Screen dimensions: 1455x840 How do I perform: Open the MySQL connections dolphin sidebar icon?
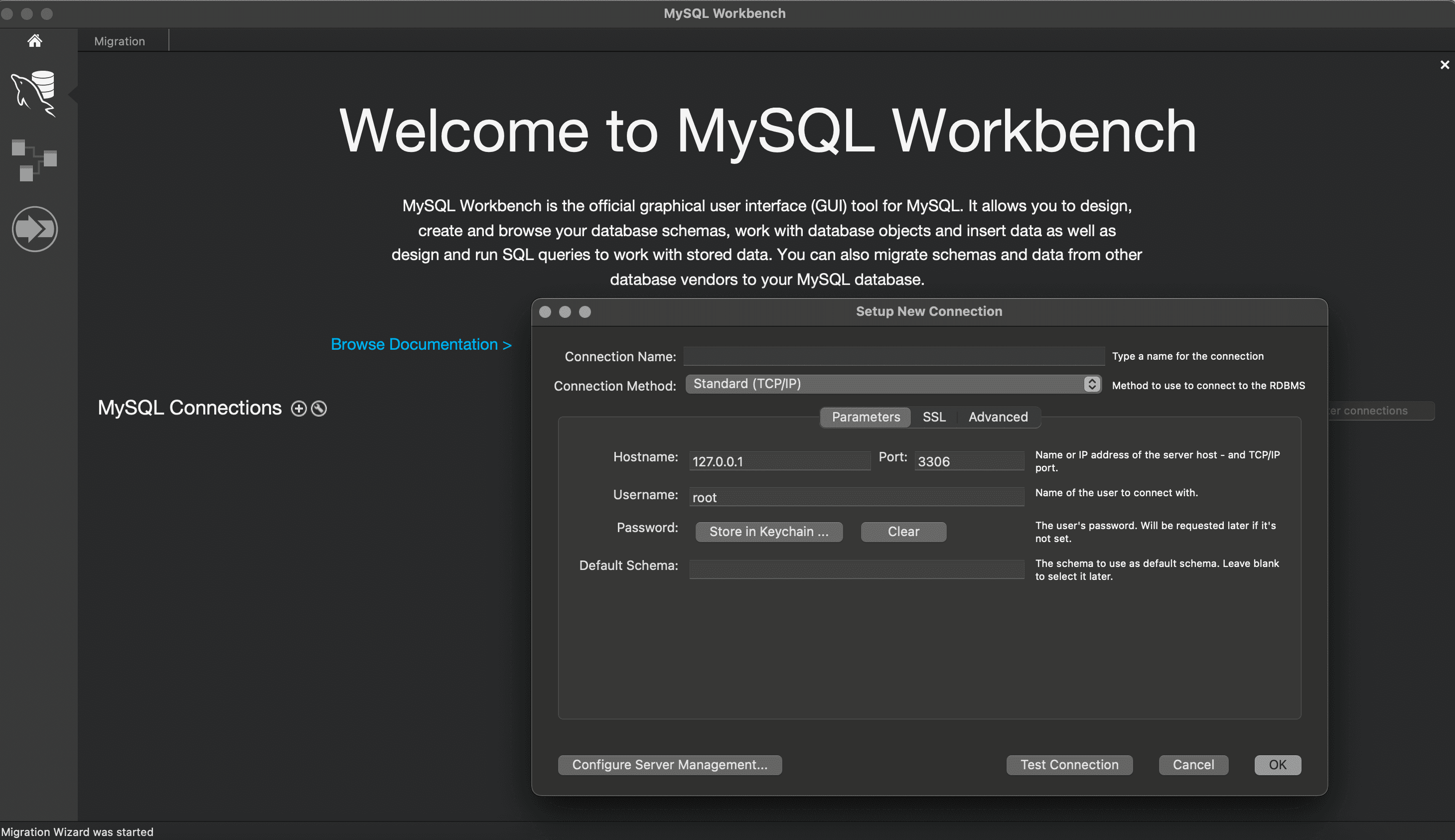(34, 92)
